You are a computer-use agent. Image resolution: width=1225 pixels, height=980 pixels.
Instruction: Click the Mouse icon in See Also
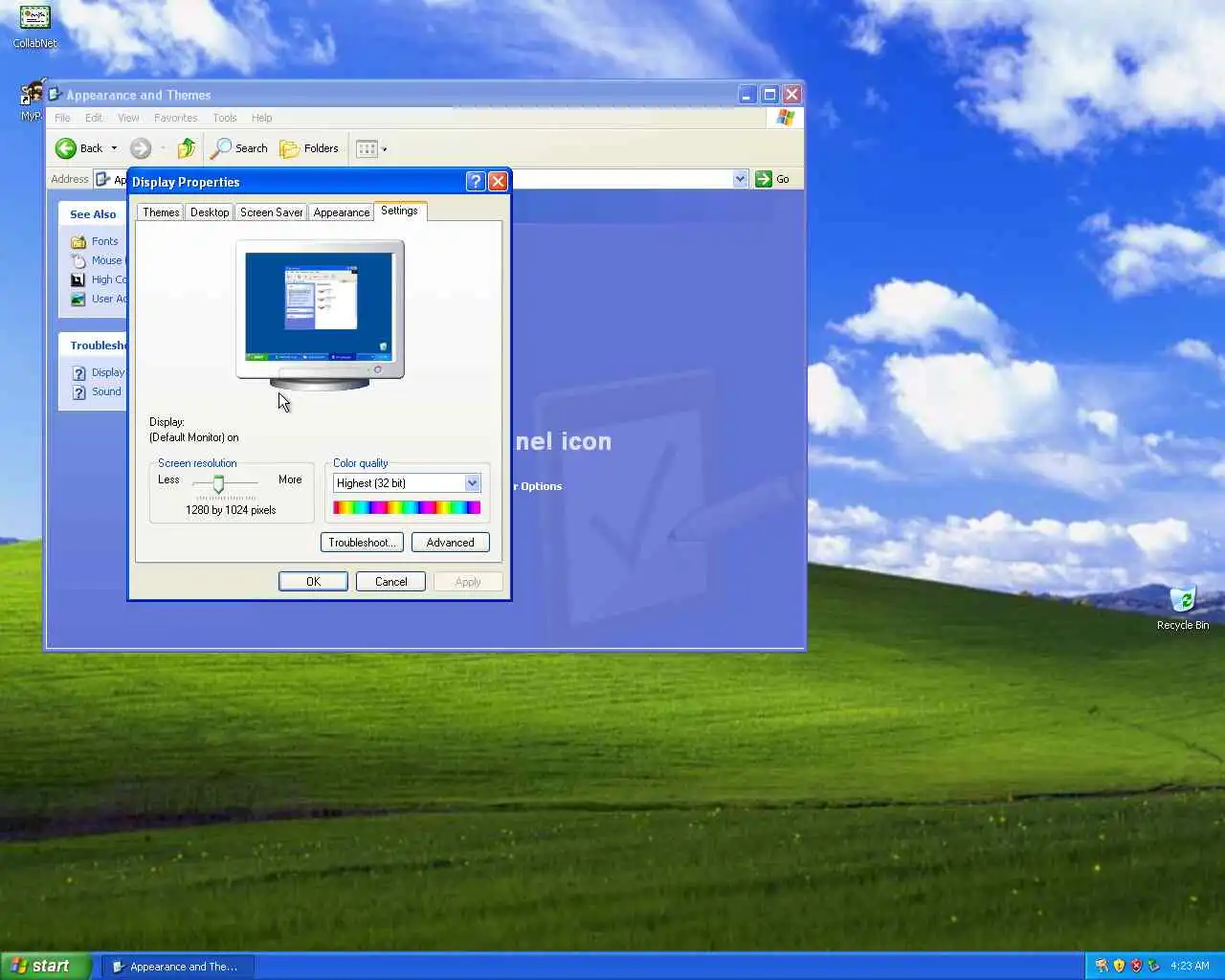[78, 260]
